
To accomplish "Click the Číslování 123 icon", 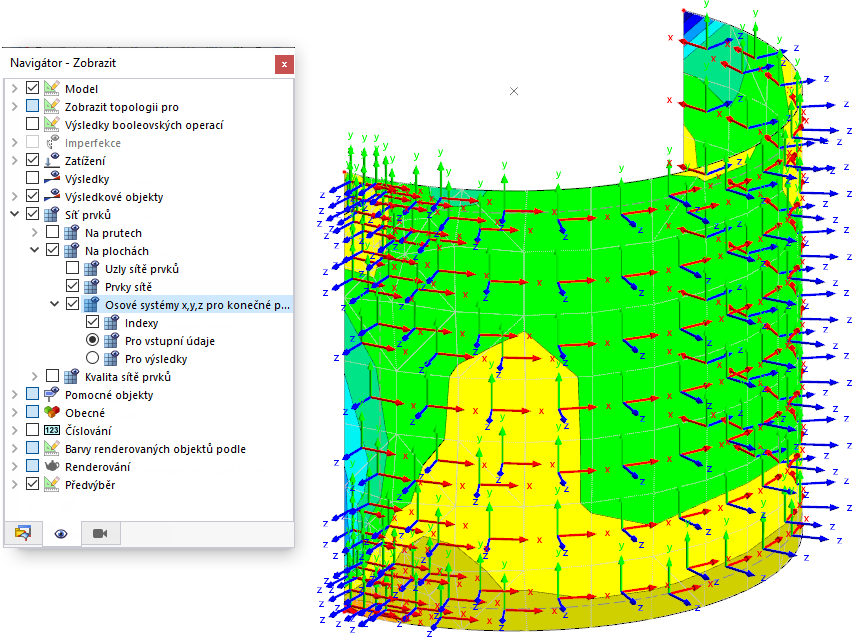I will click(x=52, y=431).
